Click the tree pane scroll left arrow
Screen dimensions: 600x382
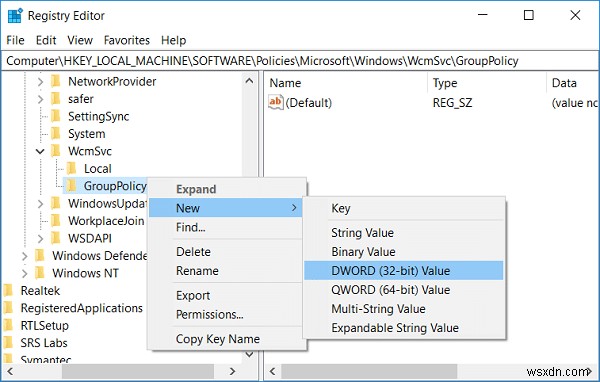click(x=10, y=371)
